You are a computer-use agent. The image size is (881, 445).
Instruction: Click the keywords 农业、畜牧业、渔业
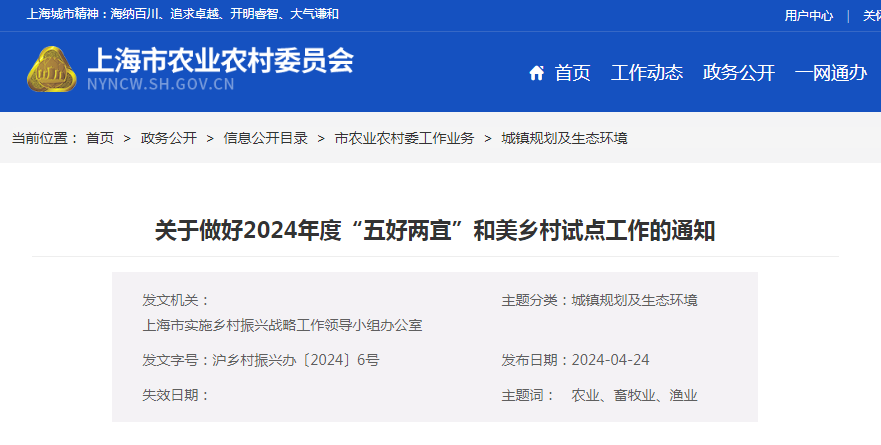click(x=634, y=395)
